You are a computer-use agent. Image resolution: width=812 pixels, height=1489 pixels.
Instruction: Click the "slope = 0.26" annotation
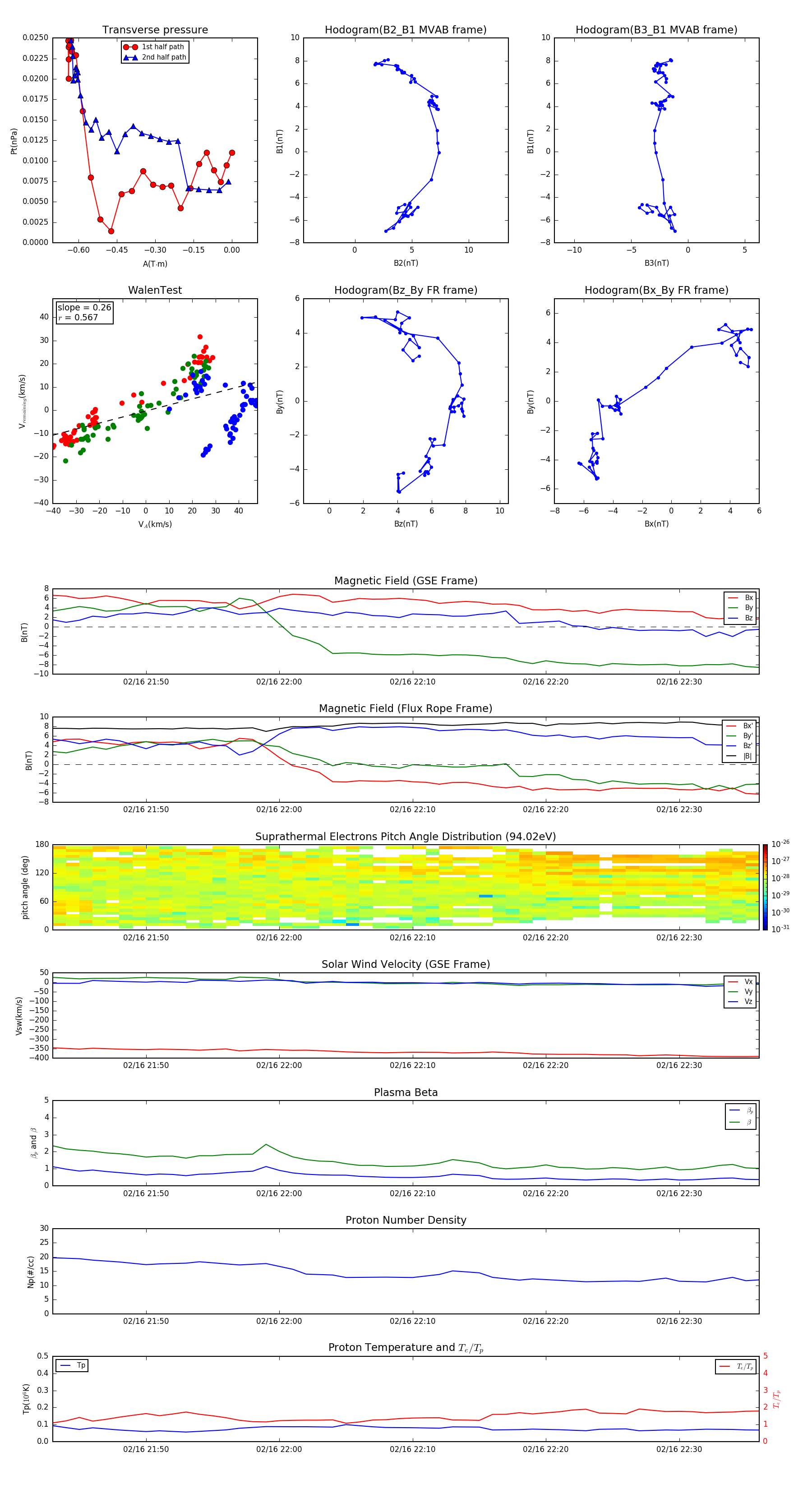[x=84, y=308]
